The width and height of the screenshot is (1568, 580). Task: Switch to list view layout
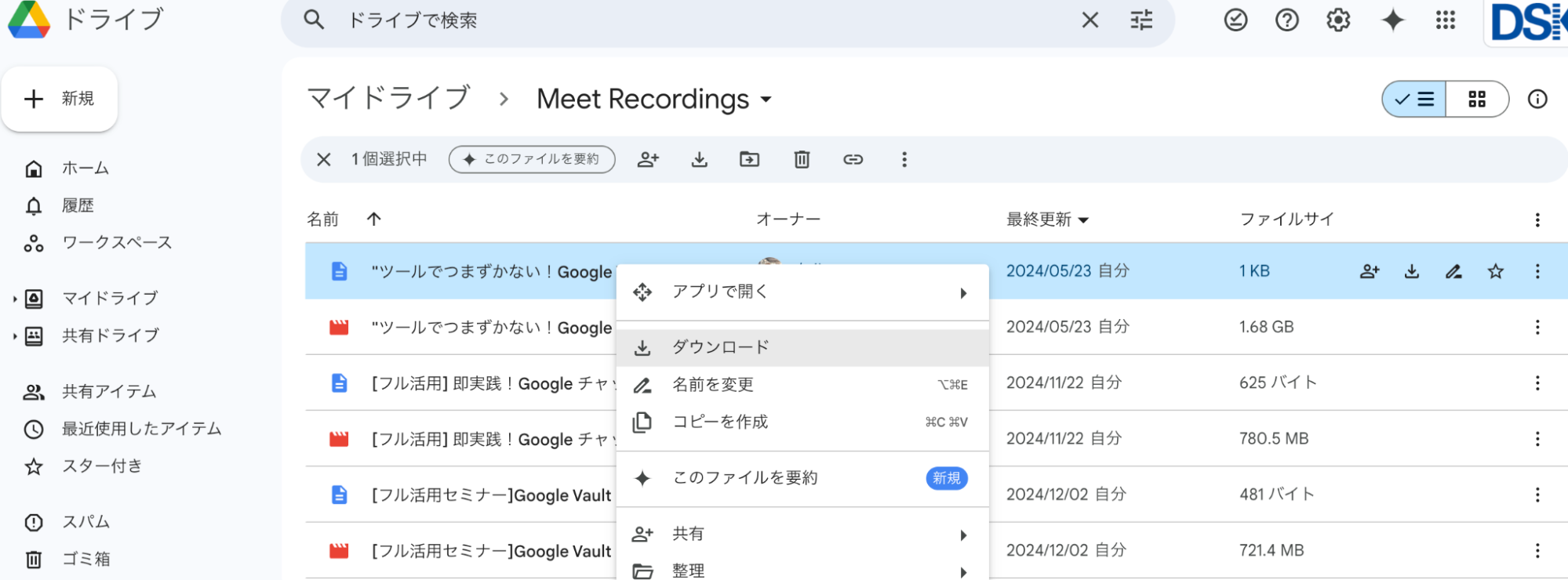[1414, 99]
